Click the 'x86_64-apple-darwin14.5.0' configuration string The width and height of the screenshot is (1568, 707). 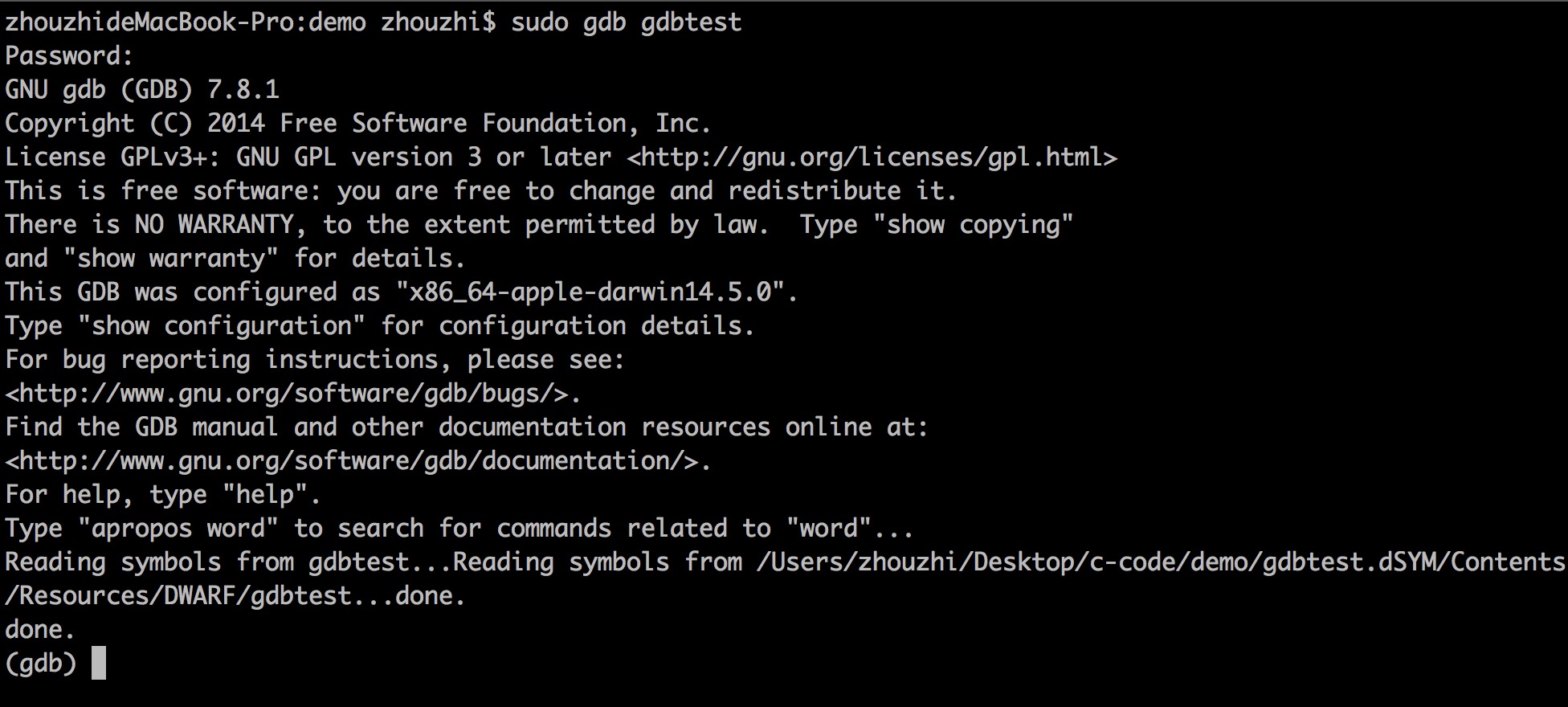coord(590,292)
